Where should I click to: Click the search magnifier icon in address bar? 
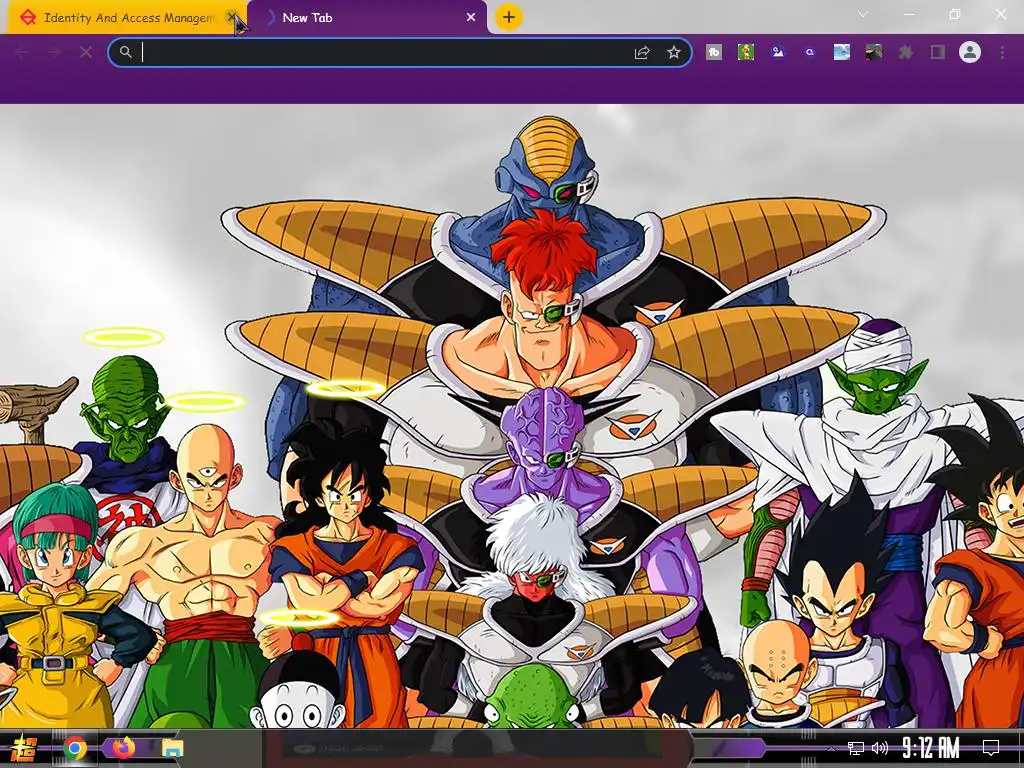pyautogui.click(x=125, y=52)
